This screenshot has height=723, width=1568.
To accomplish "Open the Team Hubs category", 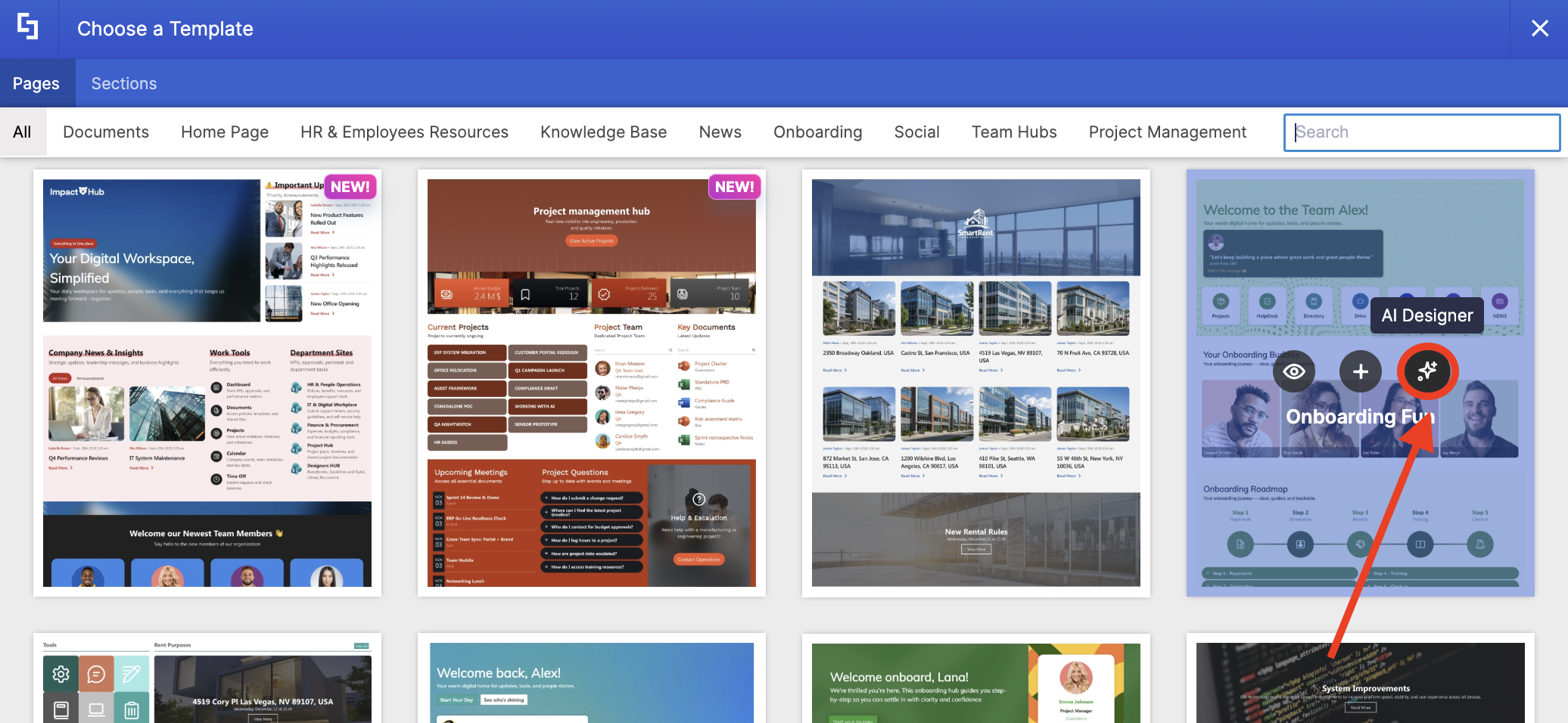I will tap(1014, 132).
